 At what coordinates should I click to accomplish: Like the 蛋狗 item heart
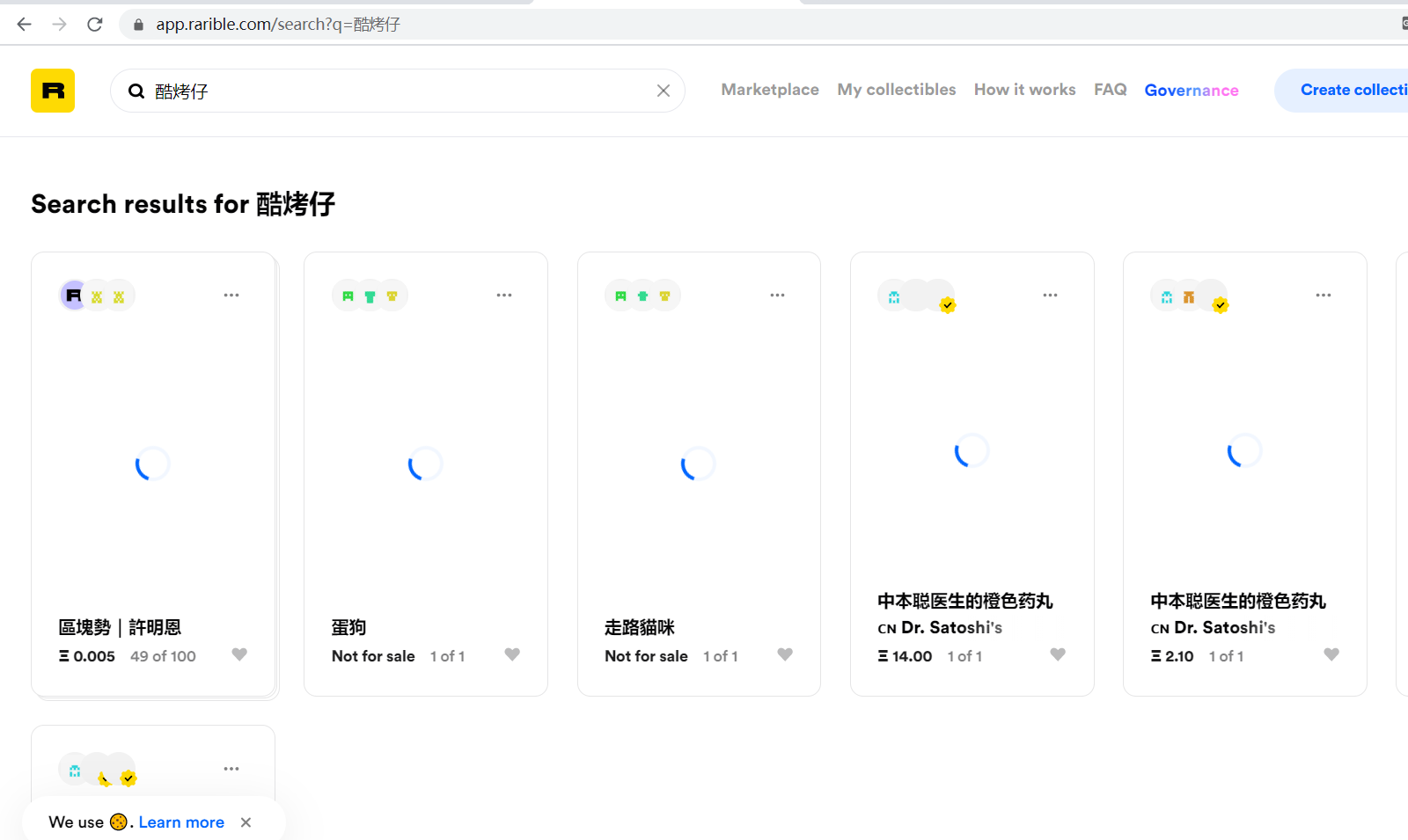pos(512,654)
